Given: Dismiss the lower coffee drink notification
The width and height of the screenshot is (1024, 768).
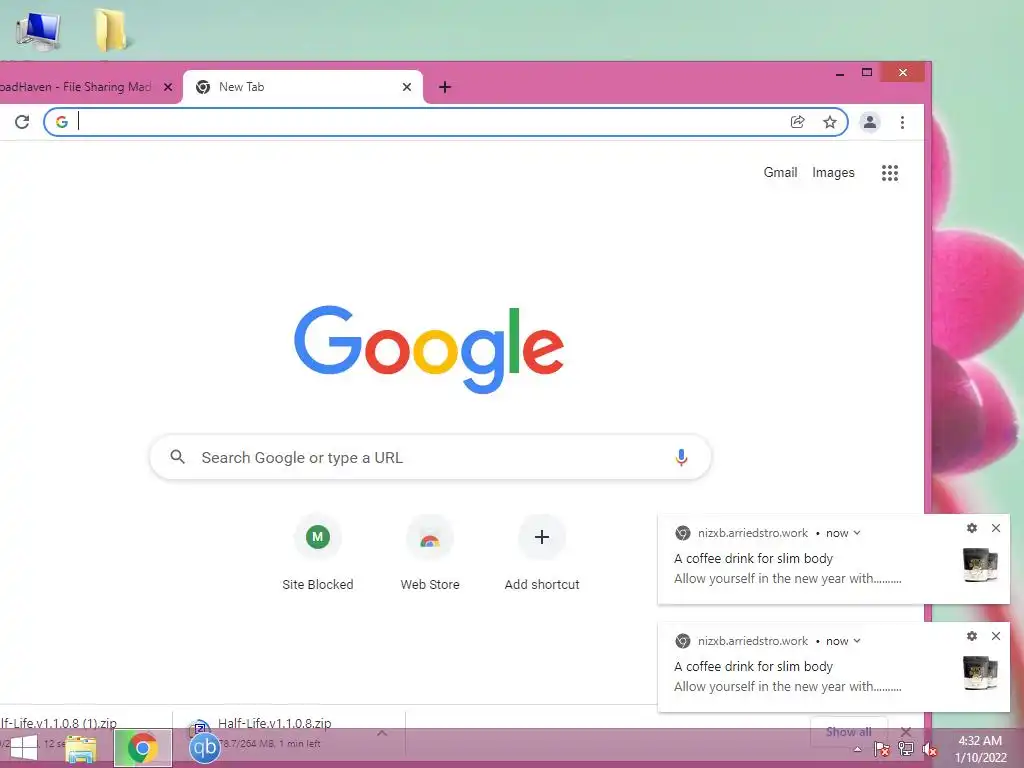Looking at the screenshot, I should [x=996, y=636].
